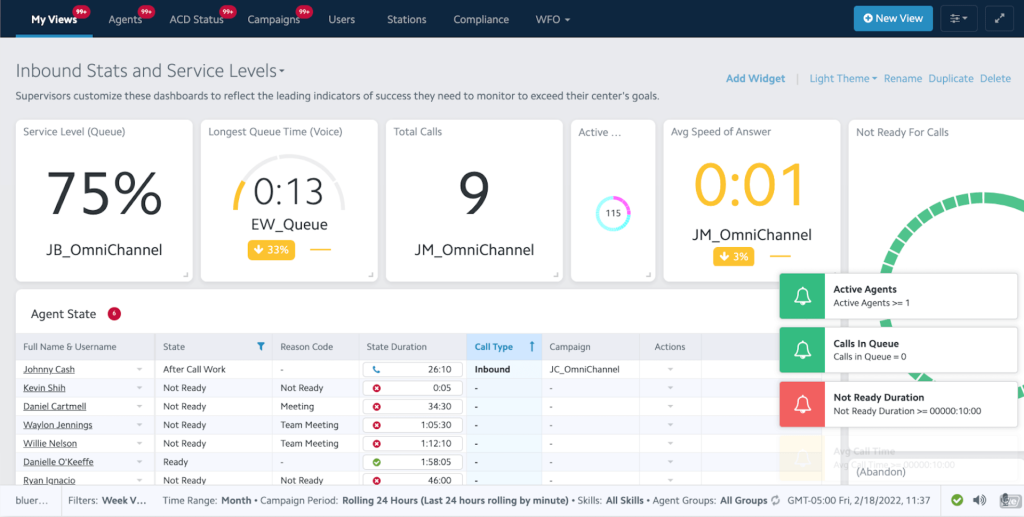Click the green connection status check icon

(x=957, y=500)
